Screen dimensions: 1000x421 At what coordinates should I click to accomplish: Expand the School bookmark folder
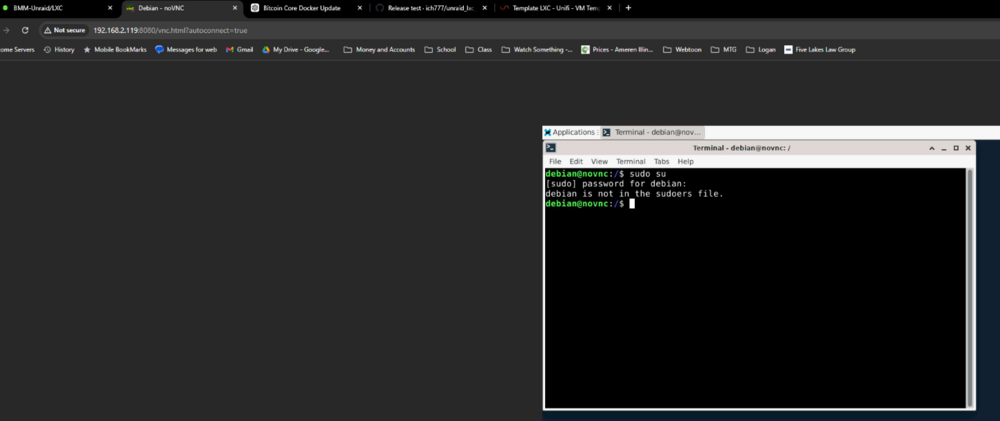coord(440,50)
